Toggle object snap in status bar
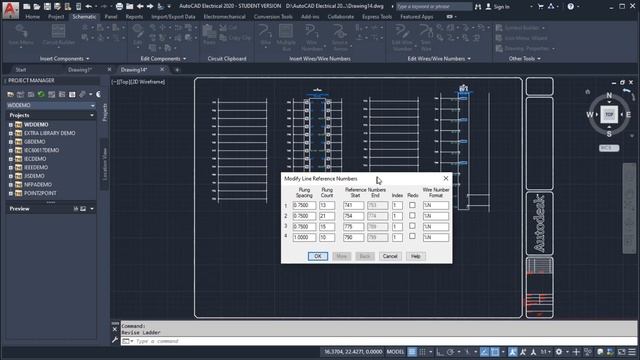Screen dimensions: 640x360 point(495,351)
